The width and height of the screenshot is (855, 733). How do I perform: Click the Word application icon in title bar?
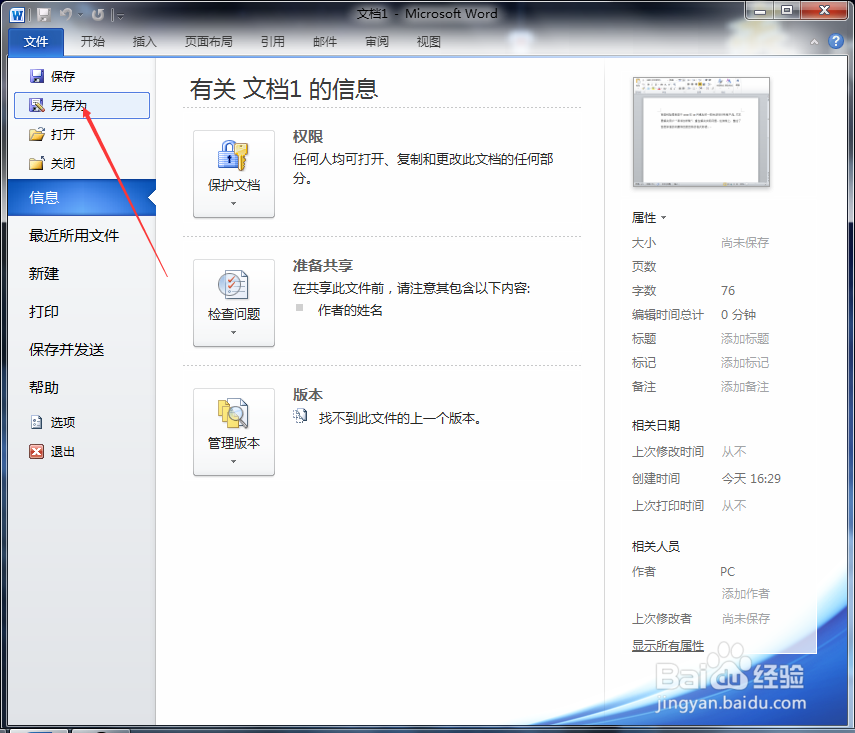pyautogui.click(x=17, y=15)
